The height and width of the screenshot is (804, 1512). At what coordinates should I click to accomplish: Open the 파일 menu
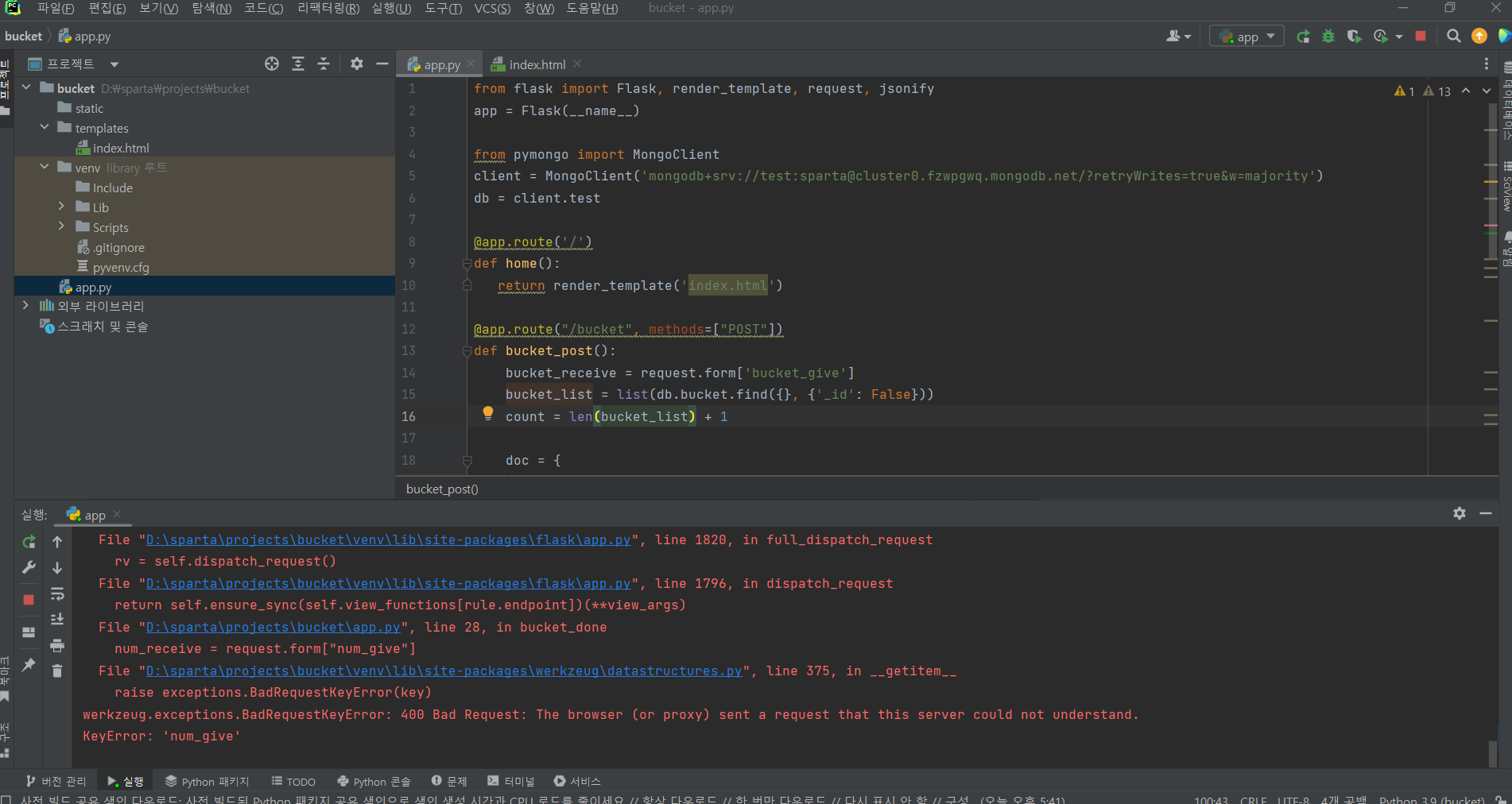click(55, 8)
